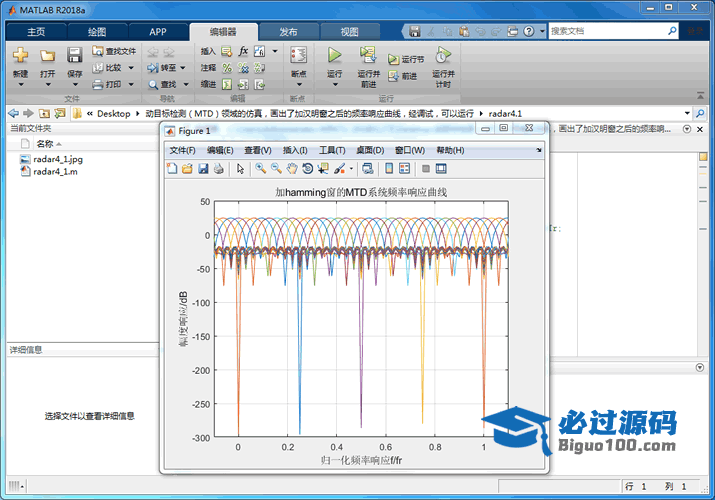Toggle the Rotate 3D tool in Figure 1
This screenshot has height=500, width=715.
[307, 169]
